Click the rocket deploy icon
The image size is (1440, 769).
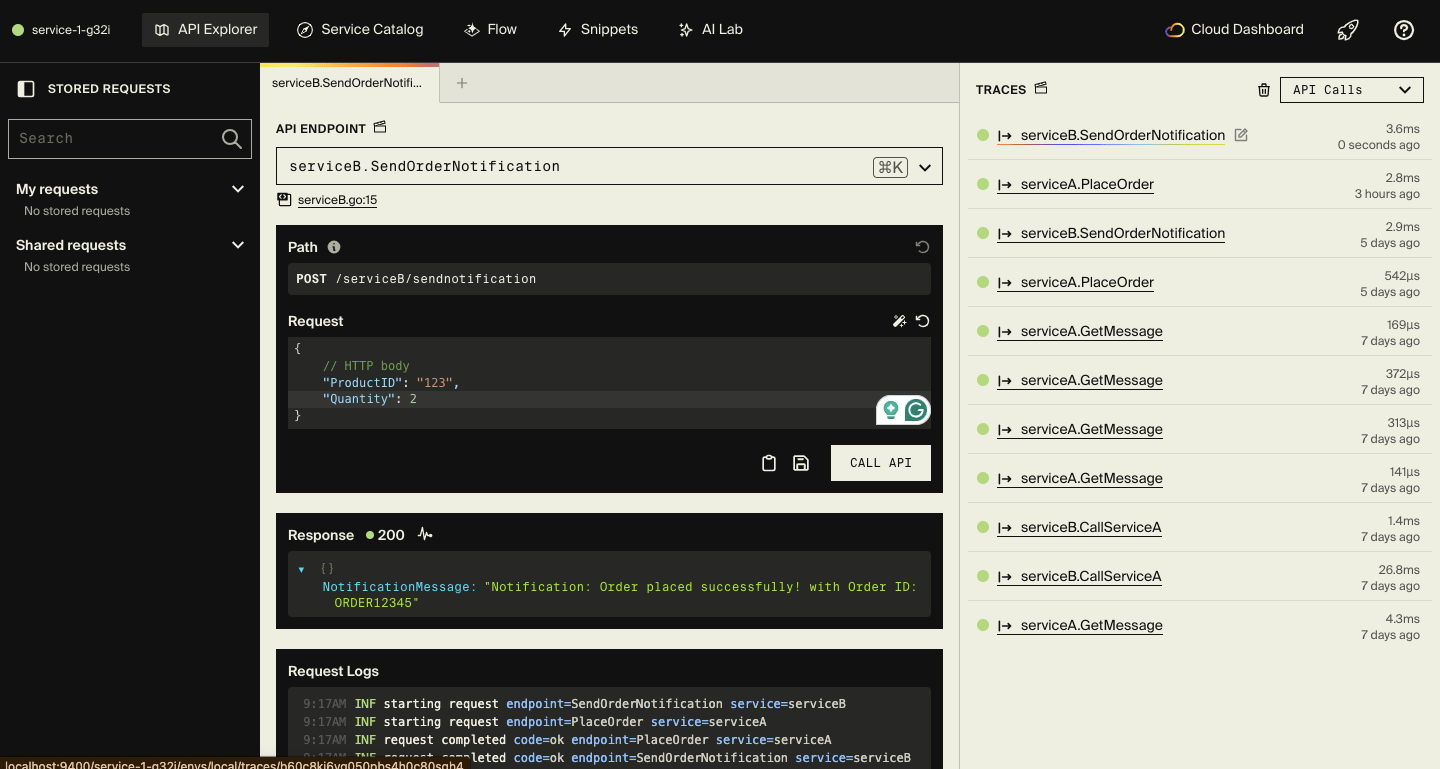(1348, 30)
